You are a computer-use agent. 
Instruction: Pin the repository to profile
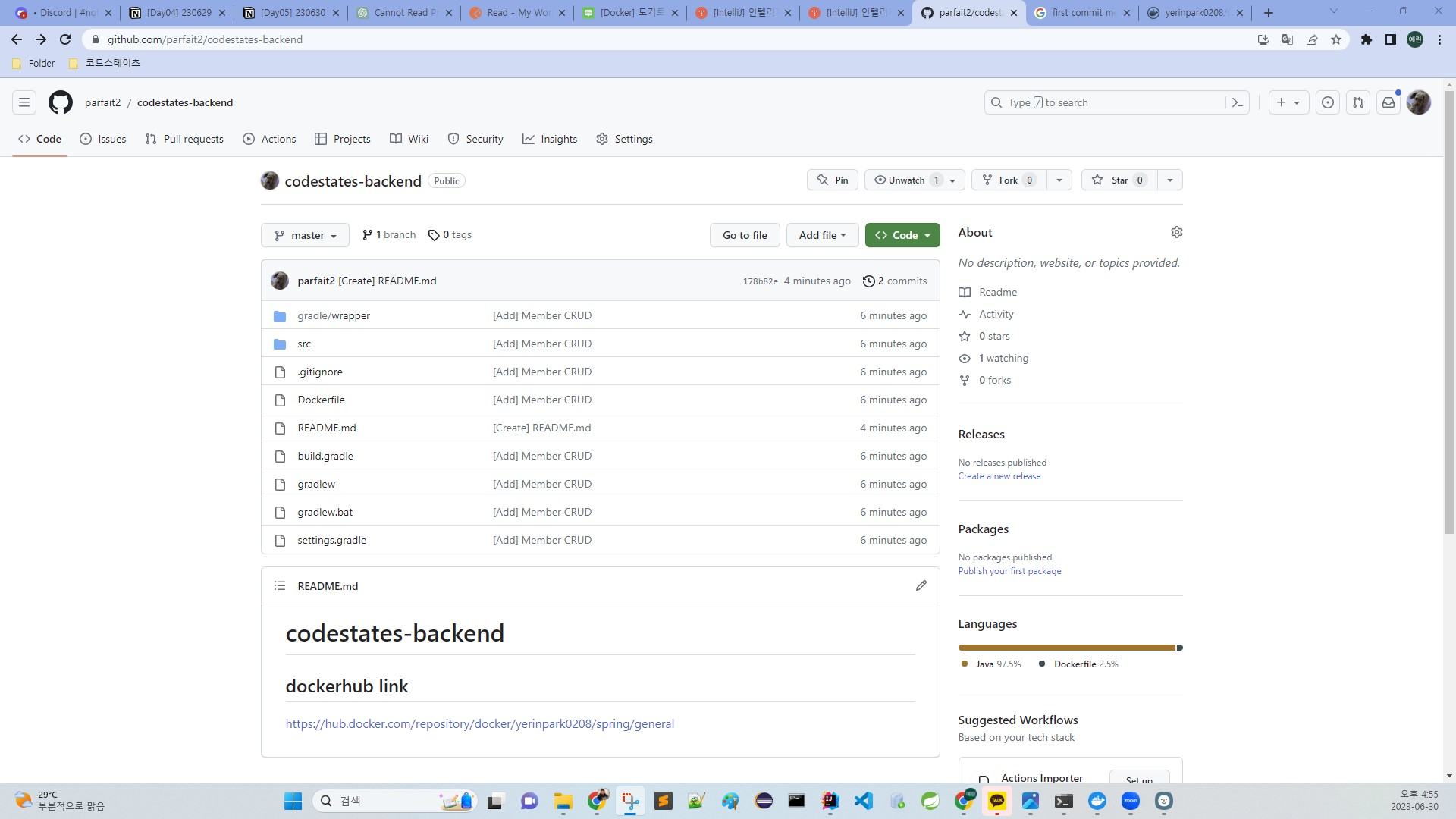click(x=833, y=180)
